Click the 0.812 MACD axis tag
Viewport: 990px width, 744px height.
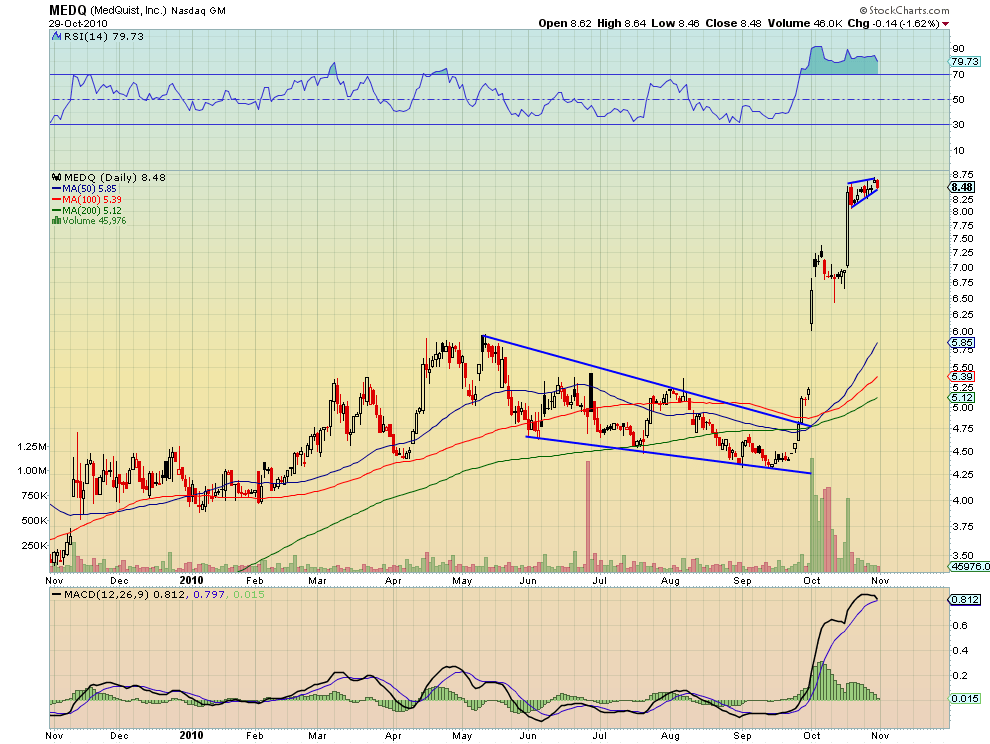click(965, 599)
